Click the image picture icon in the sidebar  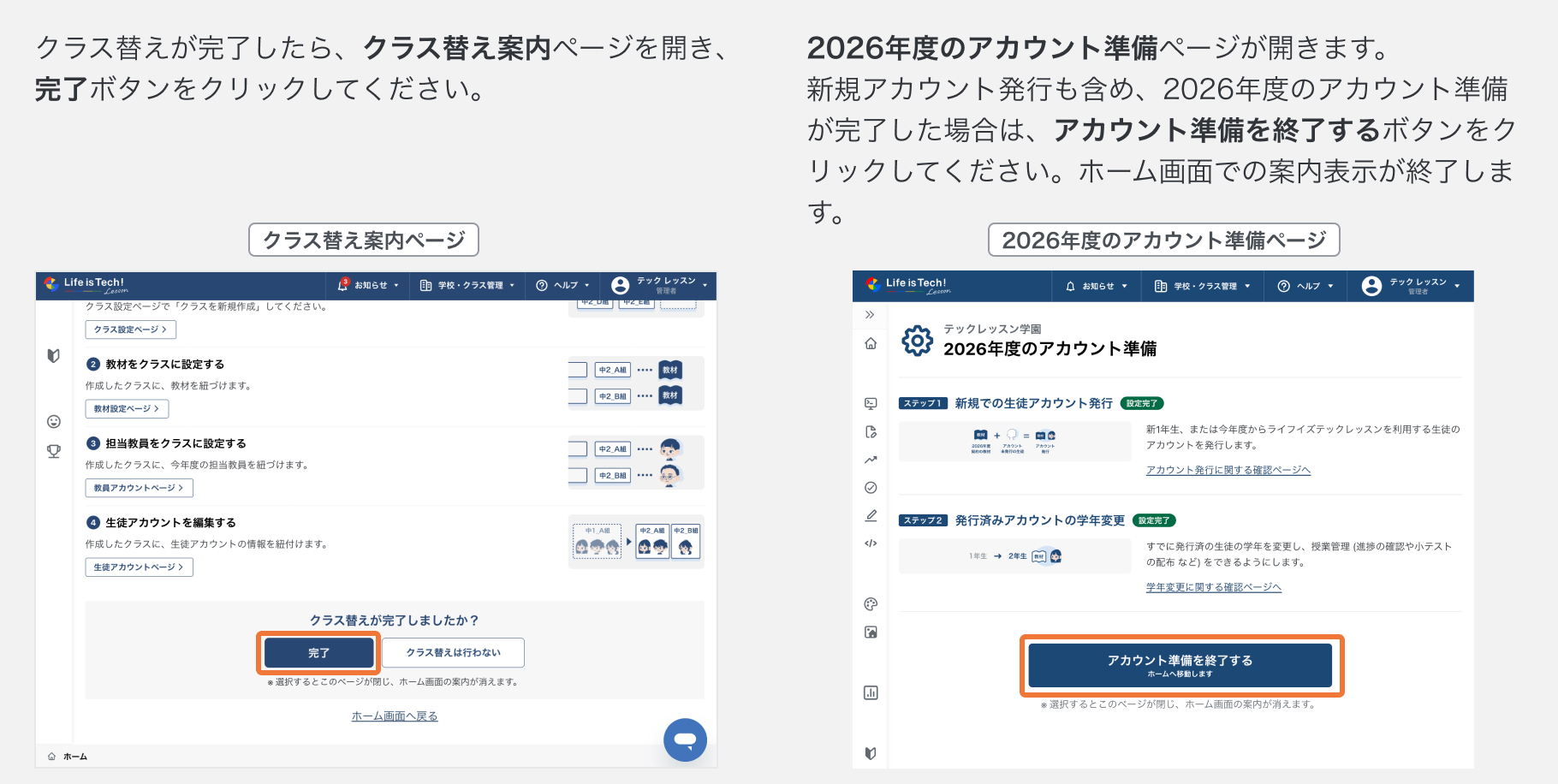click(871, 633)
